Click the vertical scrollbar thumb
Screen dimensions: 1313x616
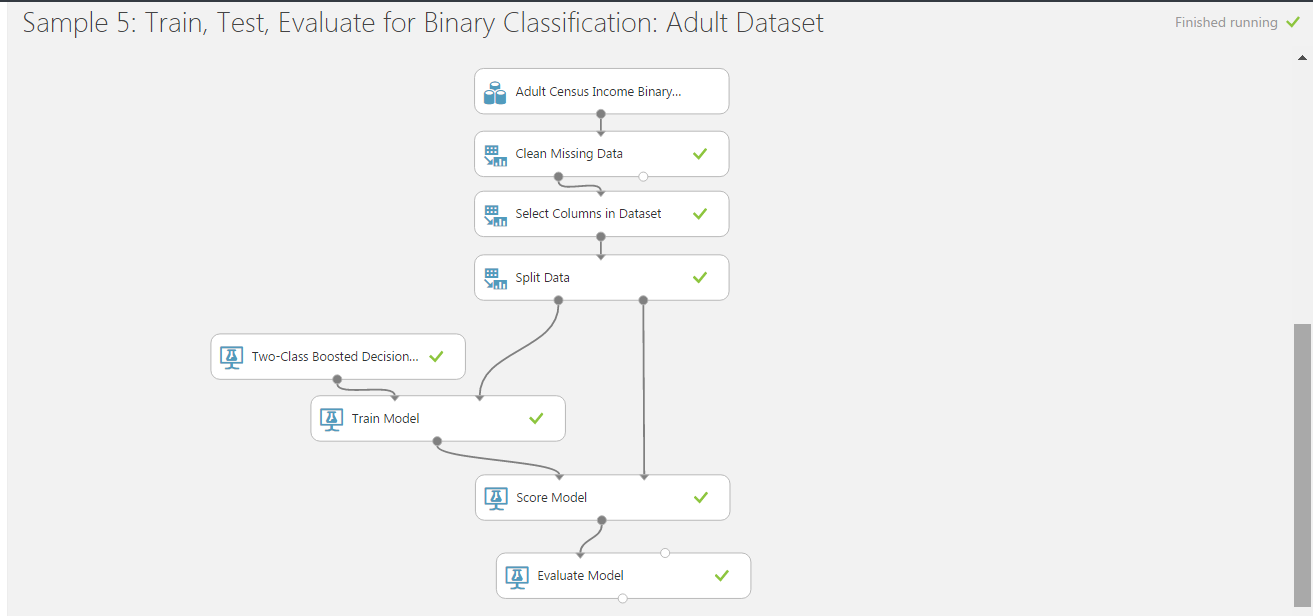click(1303, 465)
